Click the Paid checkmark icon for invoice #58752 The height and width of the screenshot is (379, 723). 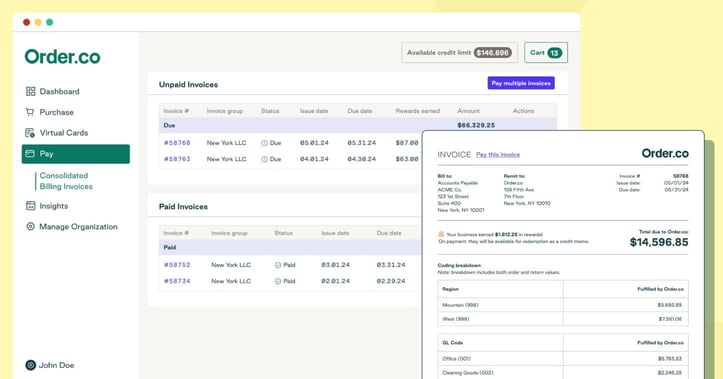278,265
